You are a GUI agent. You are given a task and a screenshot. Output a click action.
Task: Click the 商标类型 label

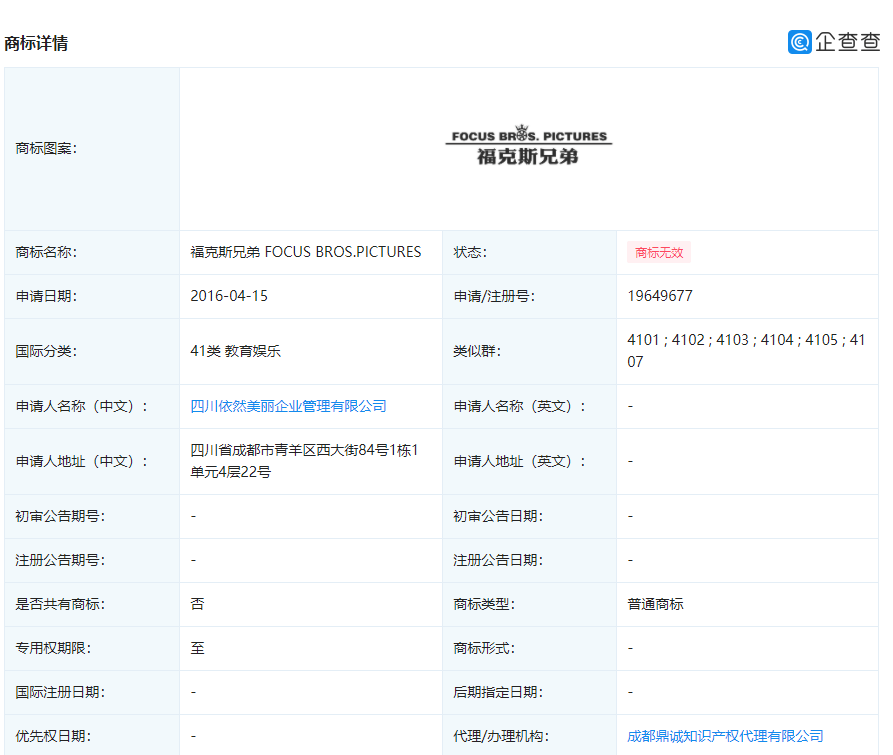pyautogui.click(x=484, y=604)
